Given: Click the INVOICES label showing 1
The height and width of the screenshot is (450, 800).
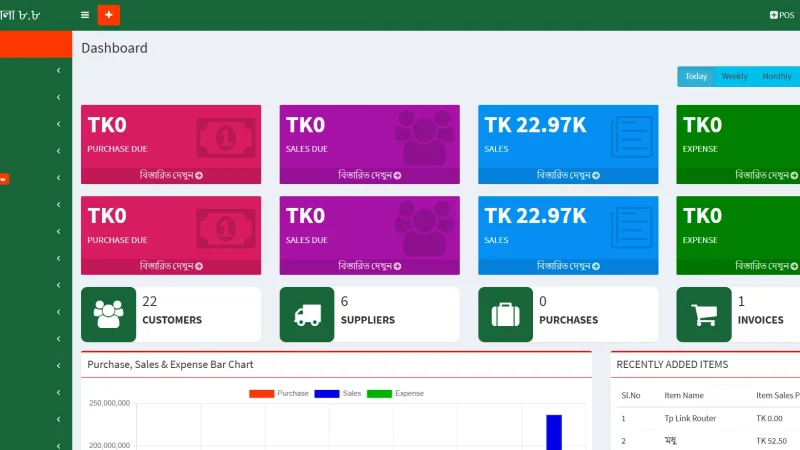Looking at the screenshot, I should click(x=761, y=320).
